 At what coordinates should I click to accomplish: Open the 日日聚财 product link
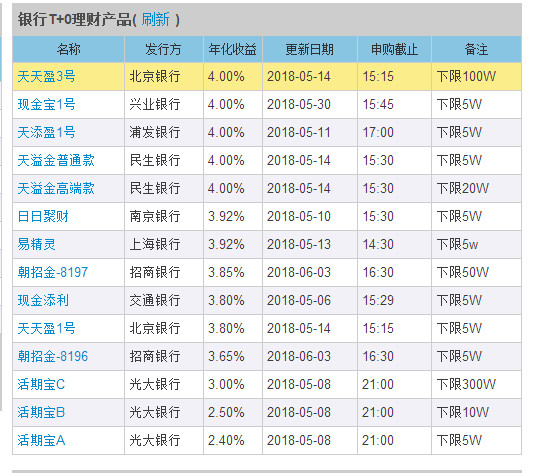(x=43, y=216)
